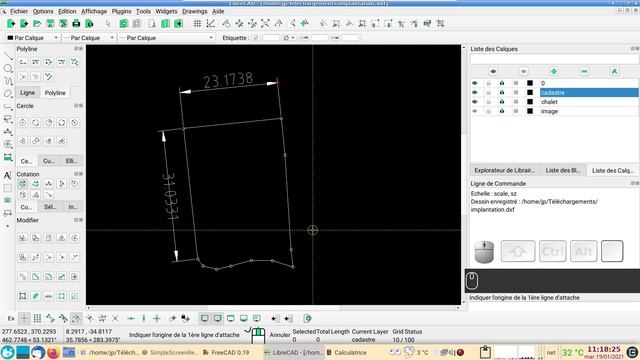Toggle the Exclusive snap 'Ex' button

[x=11, y=318]
